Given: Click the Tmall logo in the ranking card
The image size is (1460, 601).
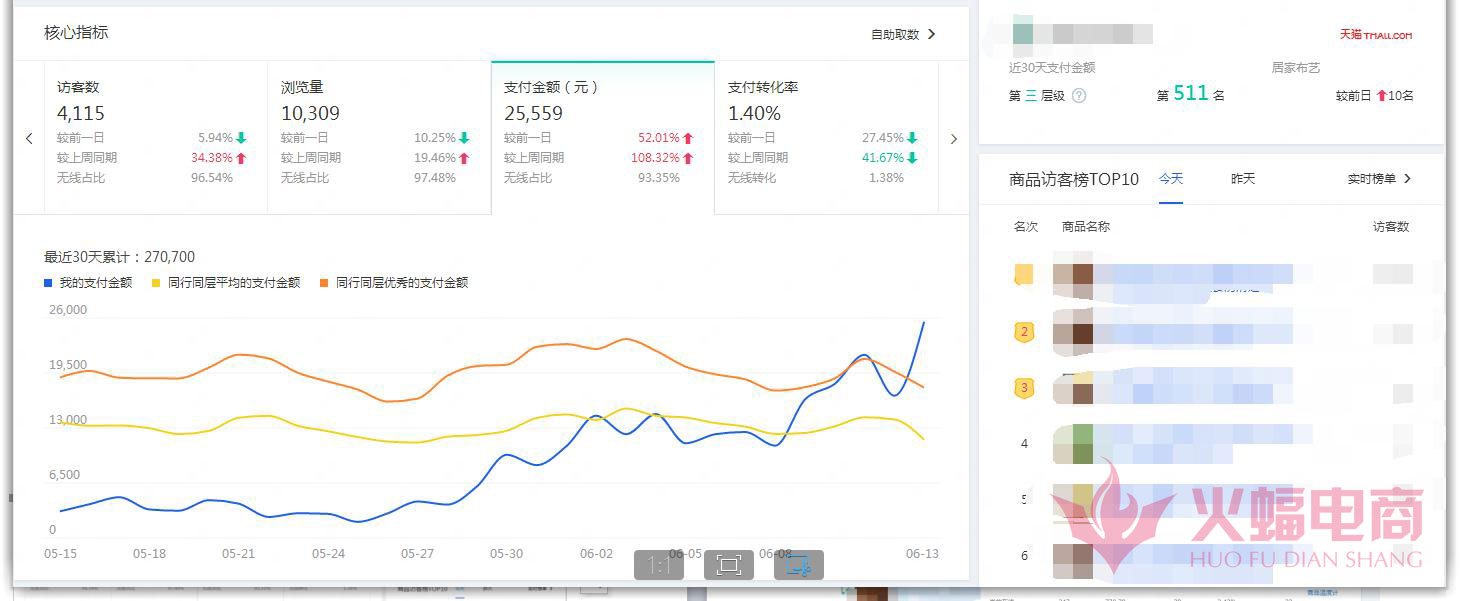Looking at the screenshot, I should (1375, 35).
